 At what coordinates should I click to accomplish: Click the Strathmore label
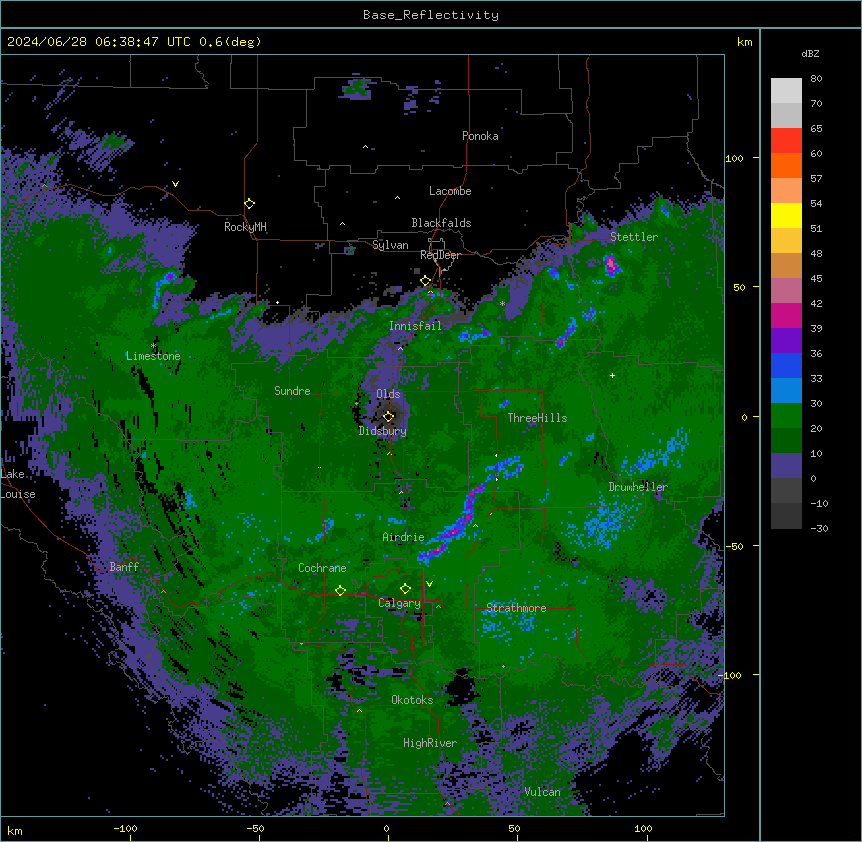[516, 608]
